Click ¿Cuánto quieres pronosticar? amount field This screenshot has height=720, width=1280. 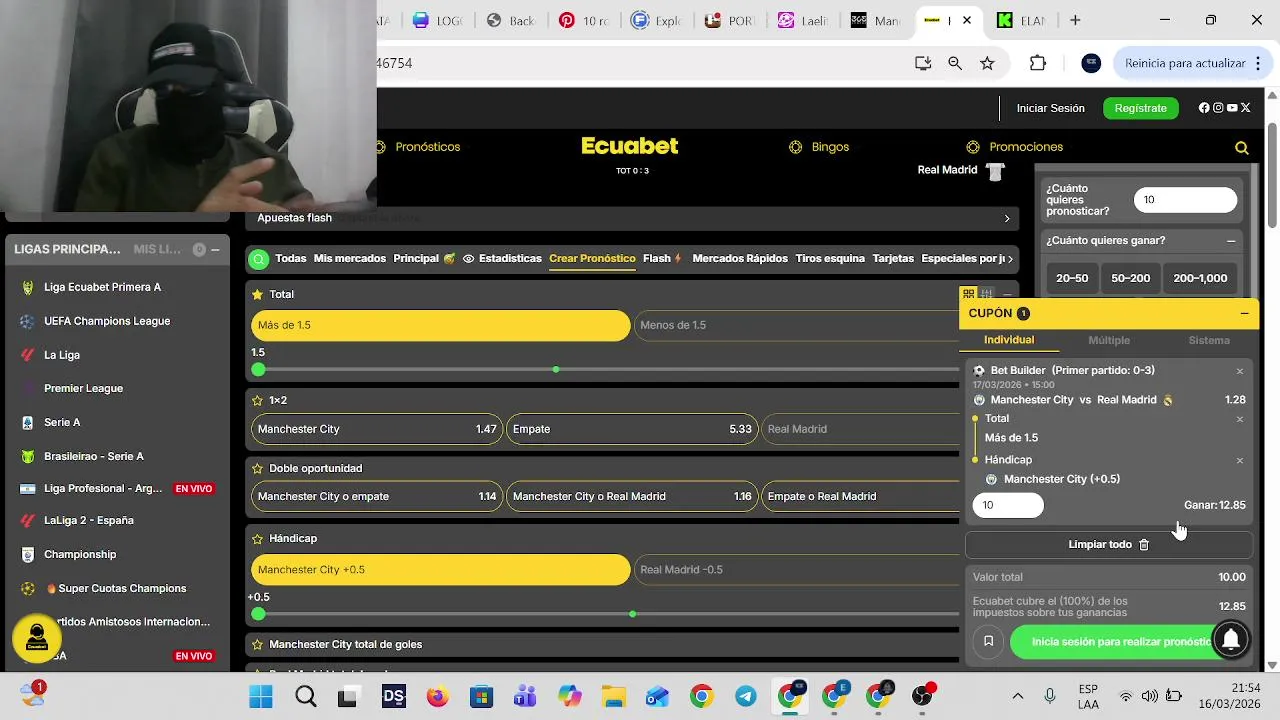[1185, 200]
